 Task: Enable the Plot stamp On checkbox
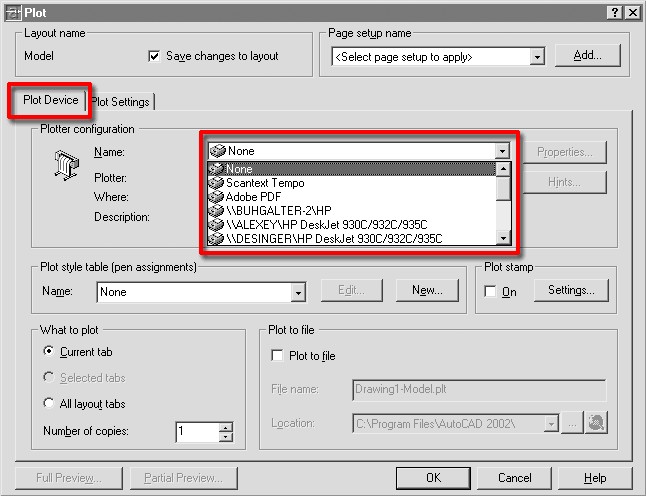[x=490, y=292]
